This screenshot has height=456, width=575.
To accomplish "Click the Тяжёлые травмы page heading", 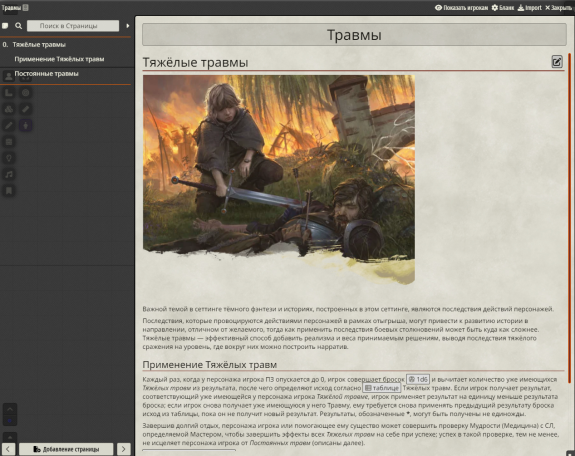I will pos(195,62).
